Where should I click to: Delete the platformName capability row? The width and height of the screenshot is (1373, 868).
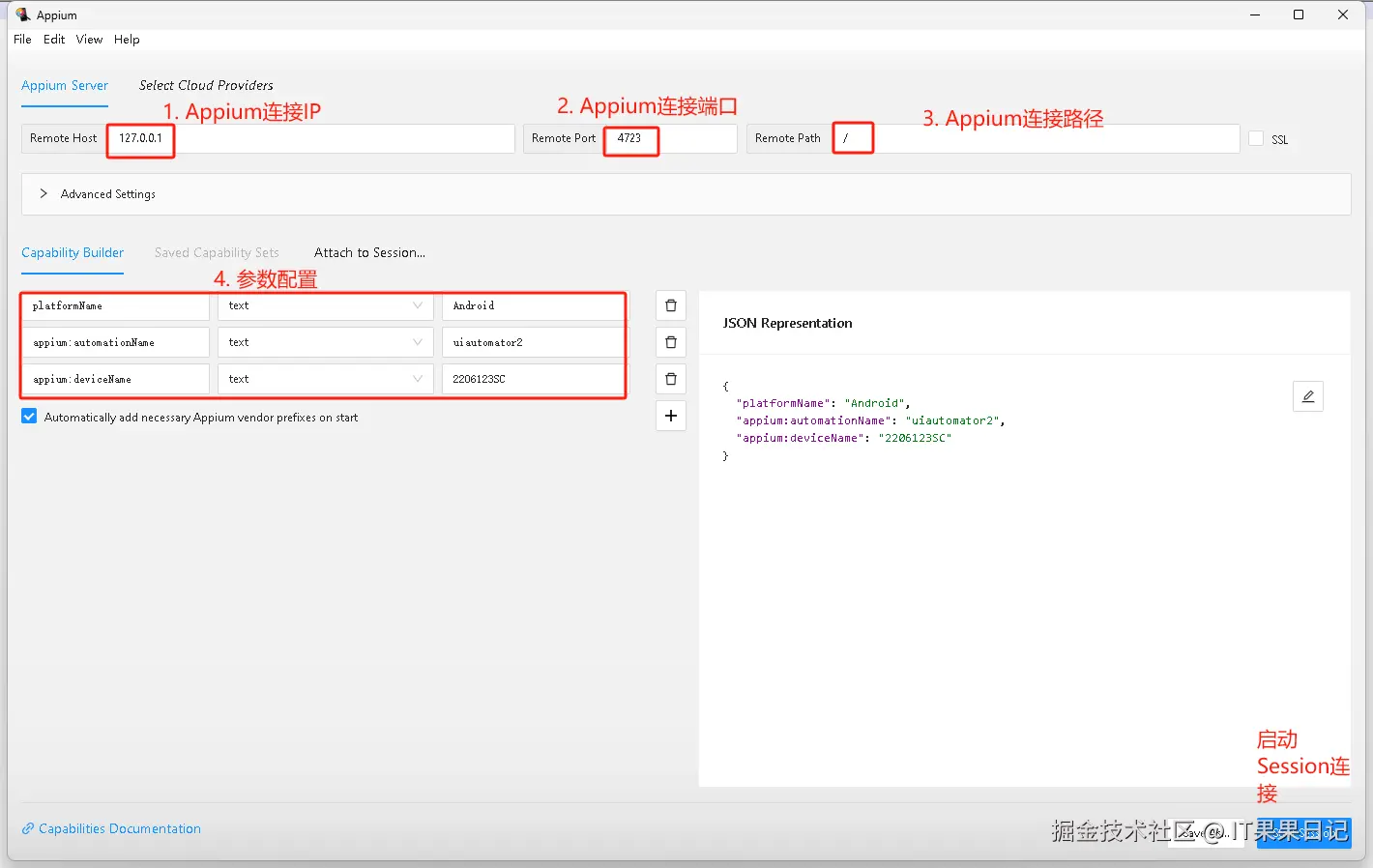tap(671, 305)
